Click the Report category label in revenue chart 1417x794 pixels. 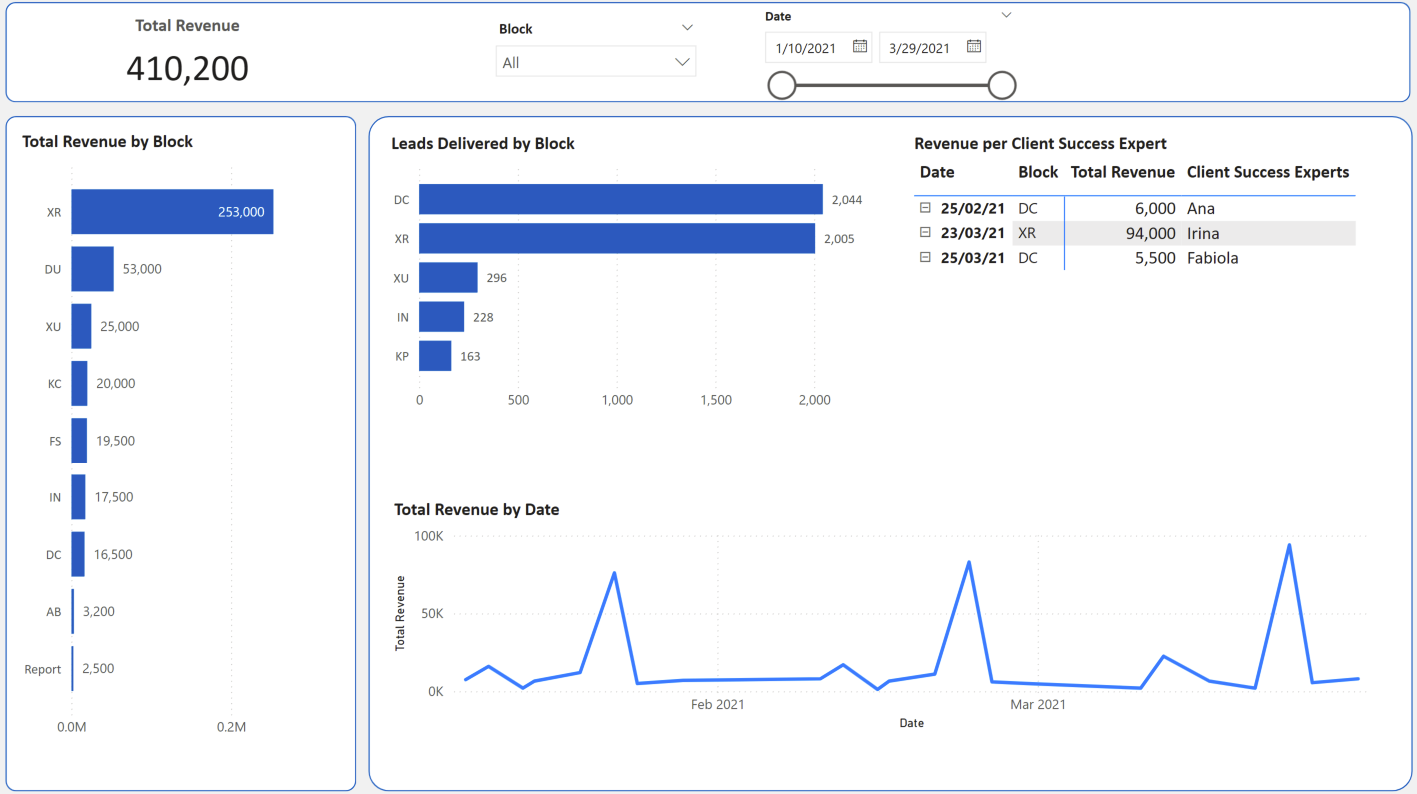tap(43, 670)
